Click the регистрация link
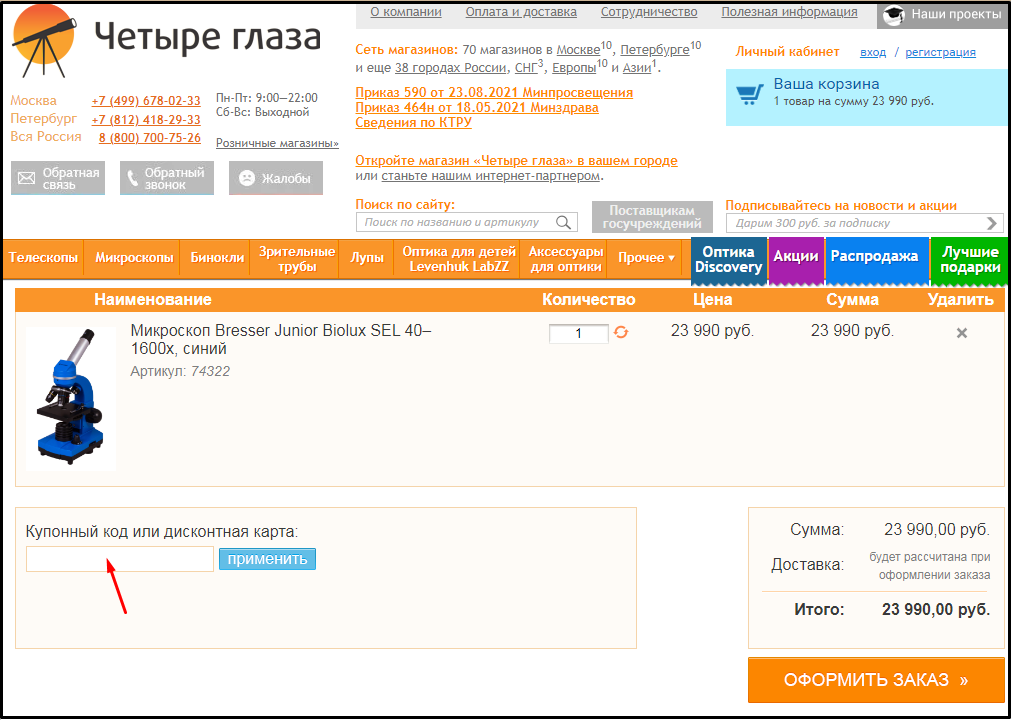 940,52
